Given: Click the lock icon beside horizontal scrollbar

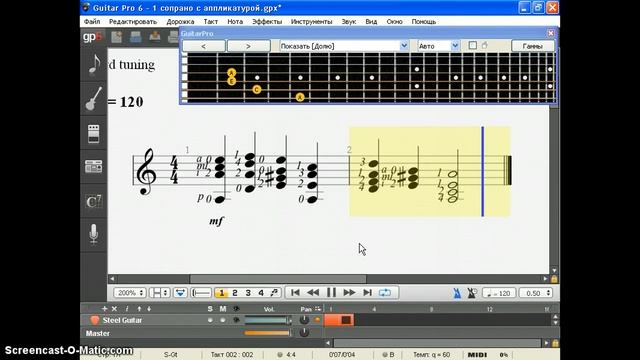Looking at the screenshot, I should point(554,279).
